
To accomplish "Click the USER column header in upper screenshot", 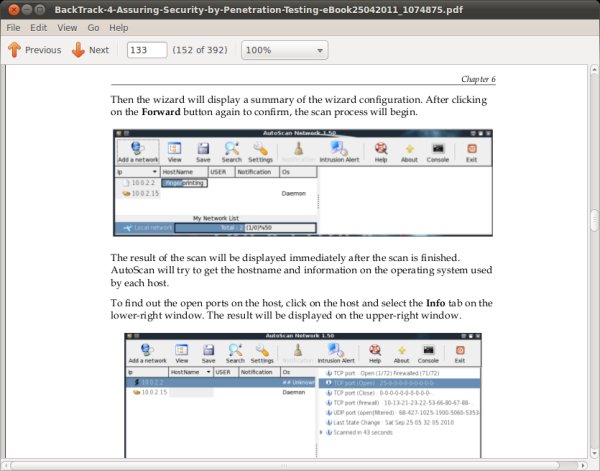I will [221, 172].
